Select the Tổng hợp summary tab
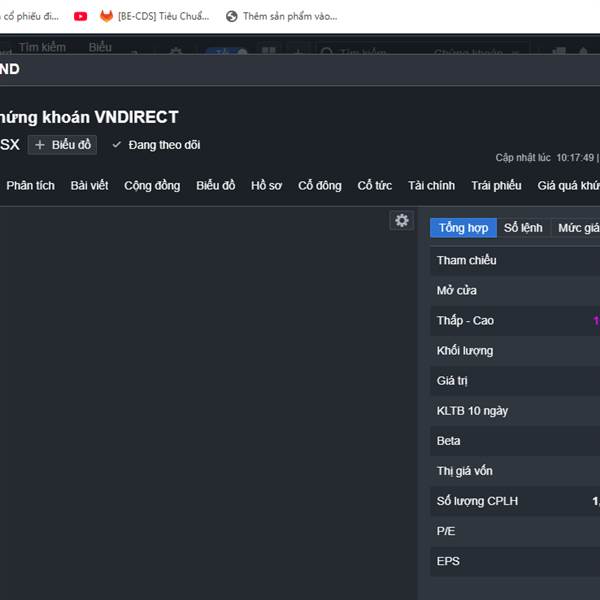The width and height of the screenshot is (600, 600). click(x=463, y=228)
